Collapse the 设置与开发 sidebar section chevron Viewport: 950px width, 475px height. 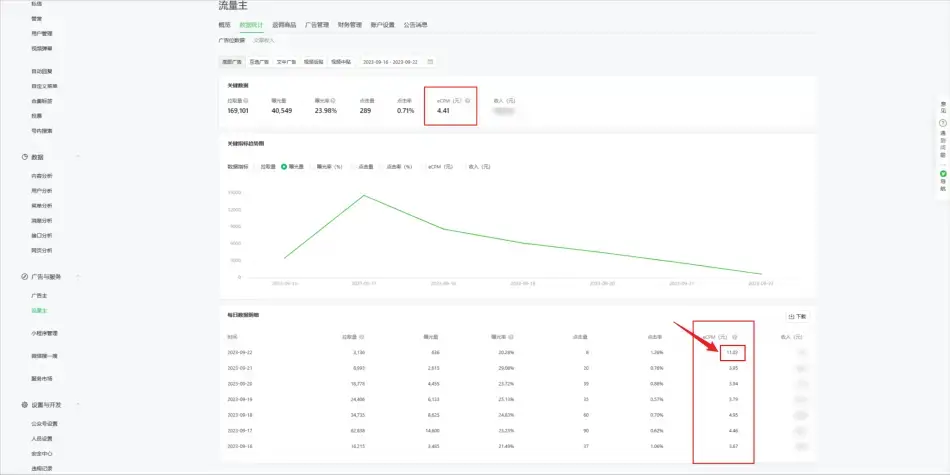tap(78, 405)
